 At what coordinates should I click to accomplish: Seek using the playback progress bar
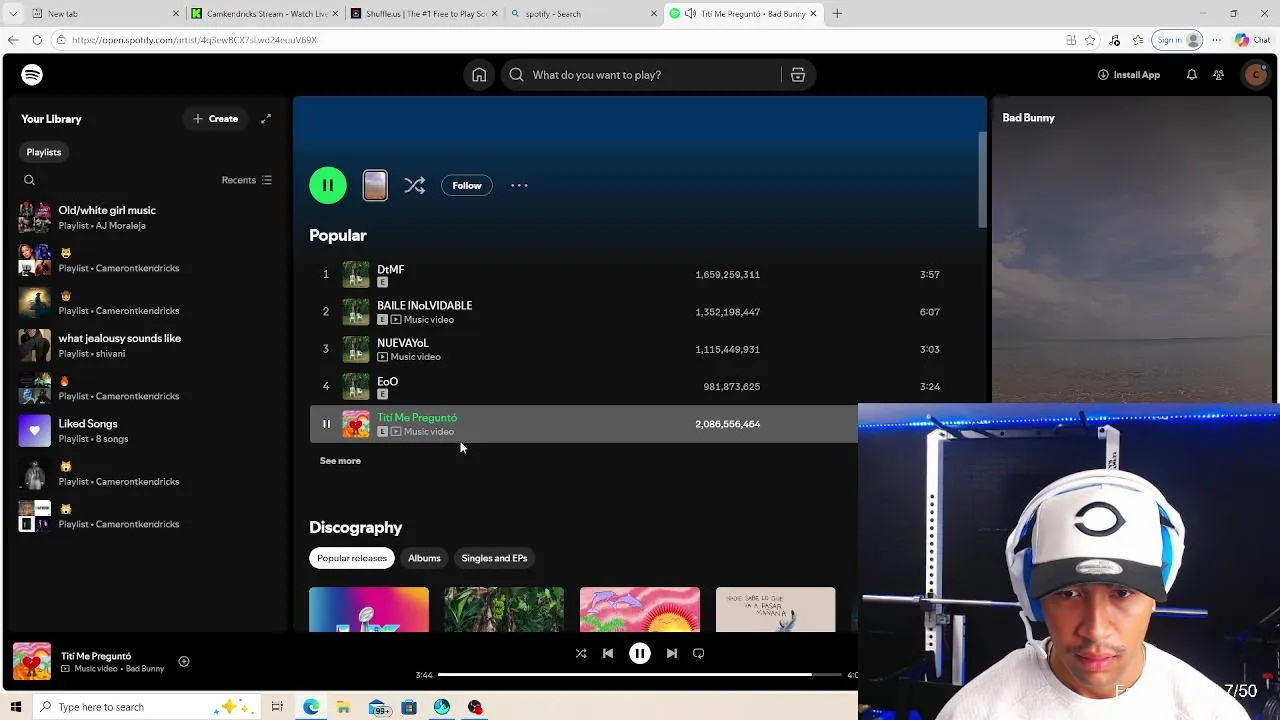[x=640, y=675]
